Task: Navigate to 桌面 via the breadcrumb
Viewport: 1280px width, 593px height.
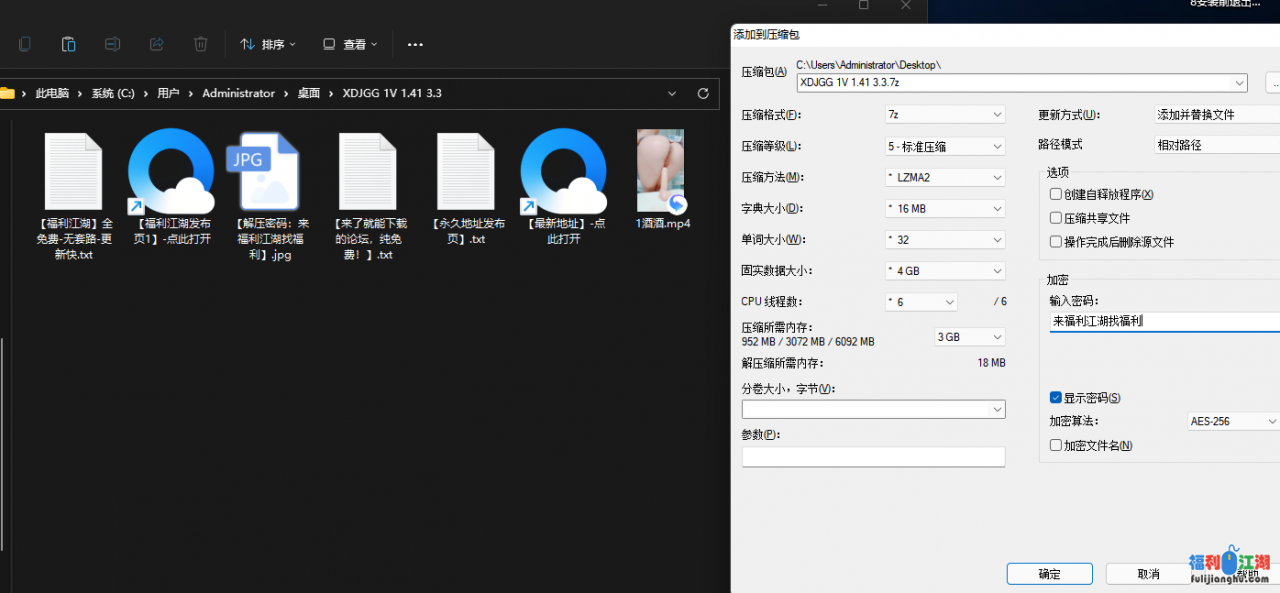Action: [x=308, y=93]
